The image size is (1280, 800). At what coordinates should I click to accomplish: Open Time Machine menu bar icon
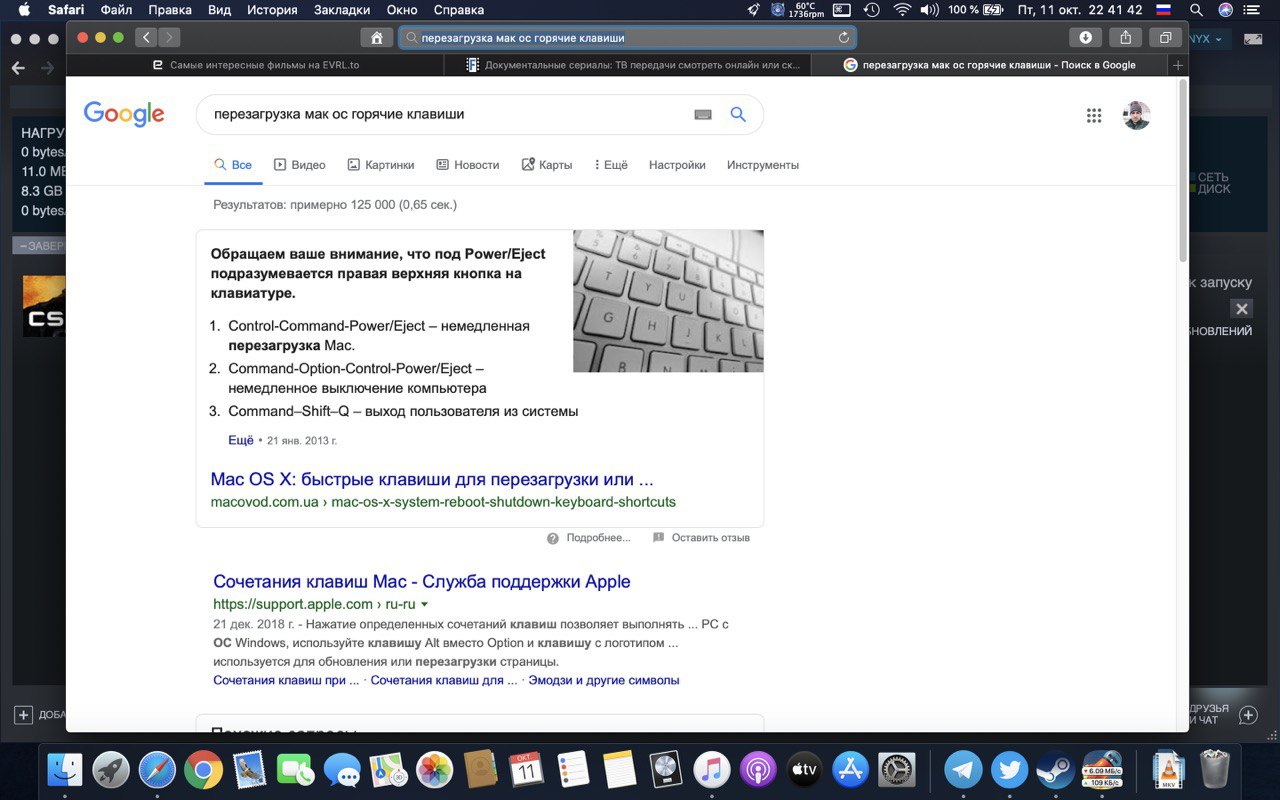(x=871, y=10)
